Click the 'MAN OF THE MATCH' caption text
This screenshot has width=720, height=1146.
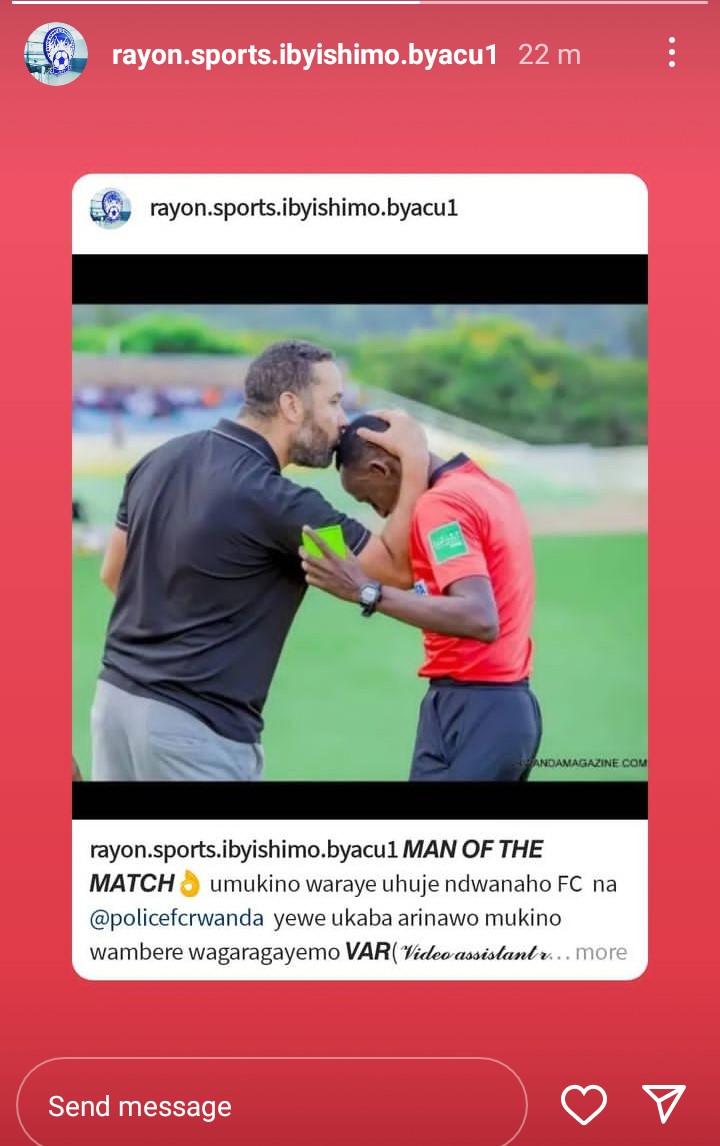pyautogui.click(x=316, y=866)
